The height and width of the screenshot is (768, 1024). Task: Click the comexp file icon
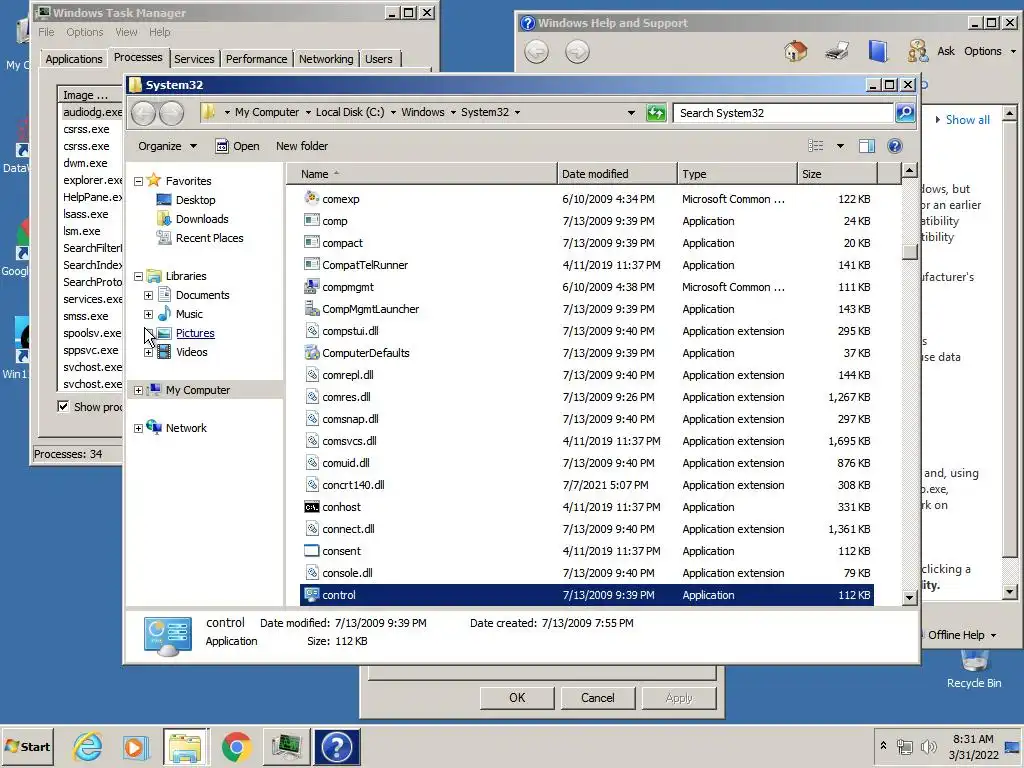click(312, 198)
